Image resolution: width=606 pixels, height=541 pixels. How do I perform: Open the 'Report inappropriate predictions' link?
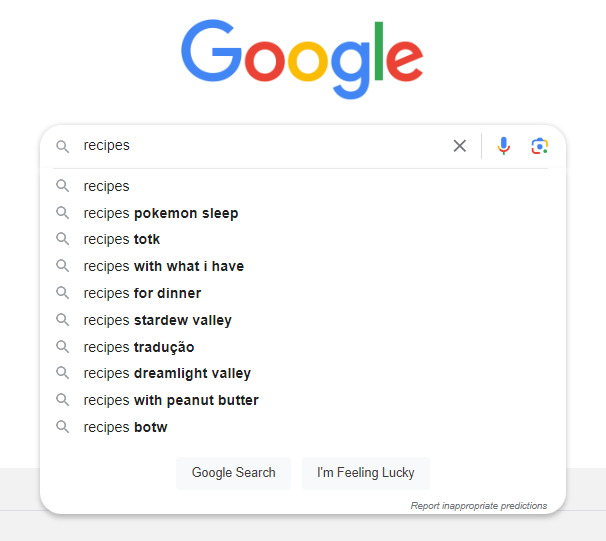click(x=478, y=506)
